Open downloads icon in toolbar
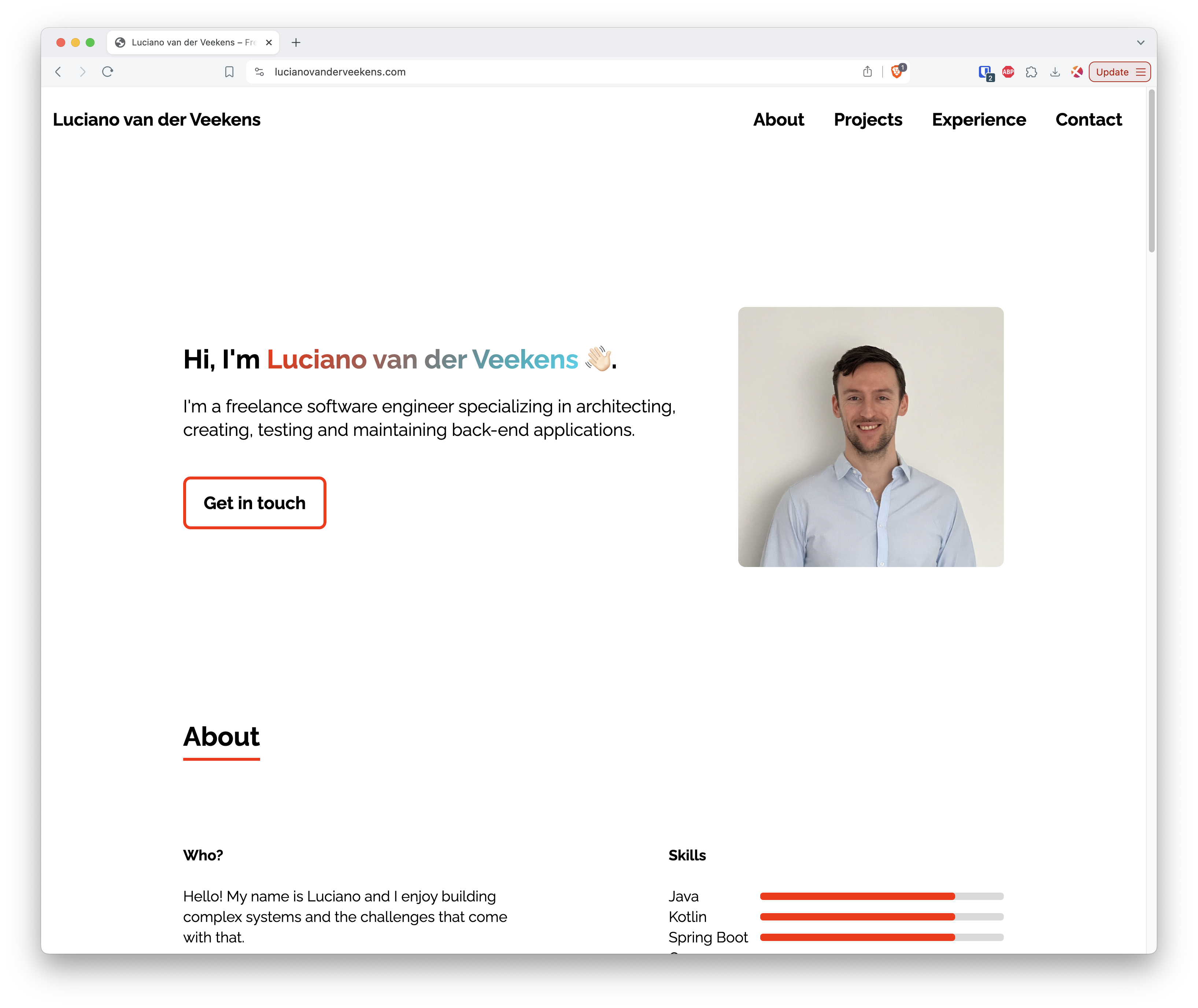 (x=1055, y=72)
